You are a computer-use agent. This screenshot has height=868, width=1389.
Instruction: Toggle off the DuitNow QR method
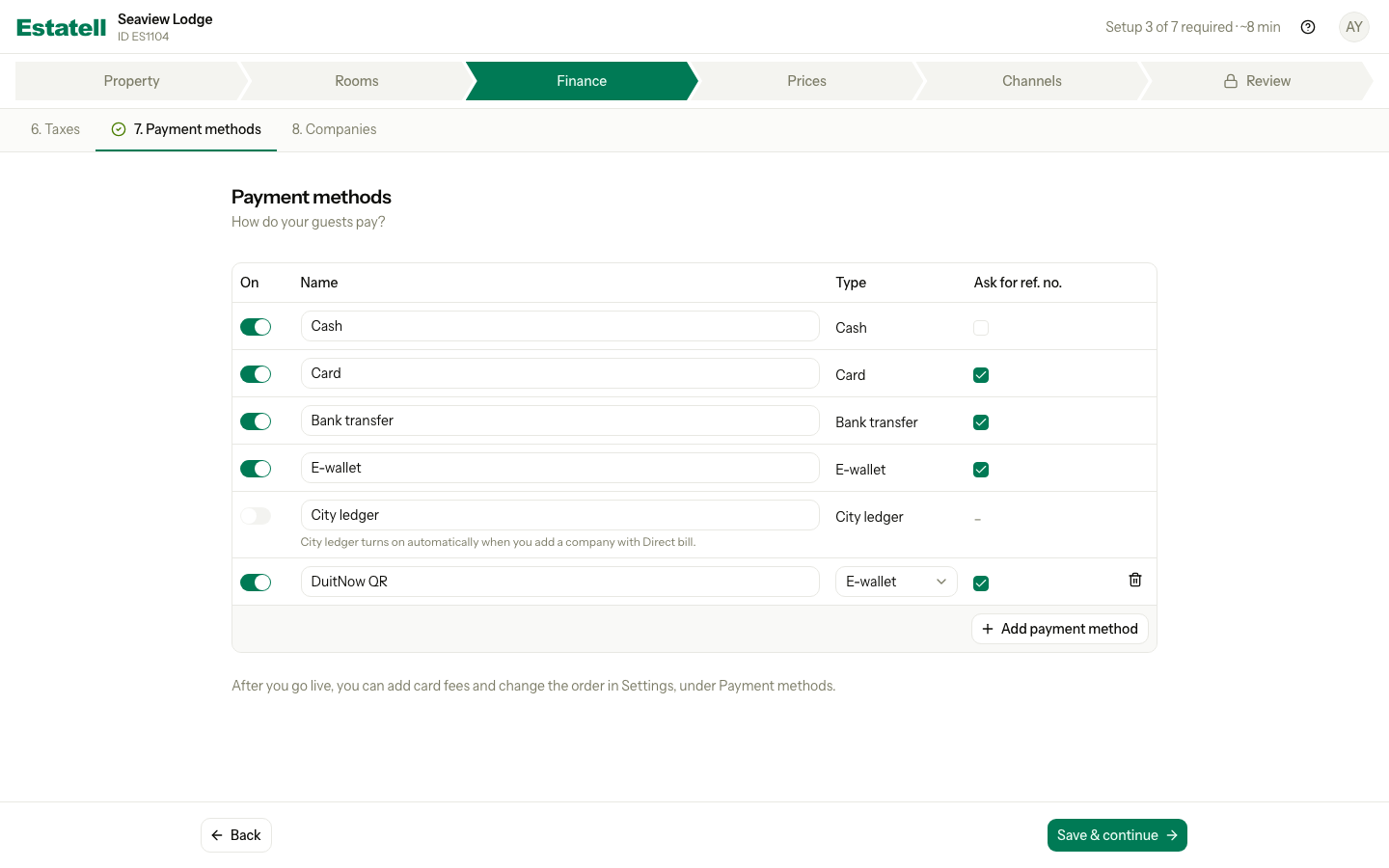pos(256,583)
